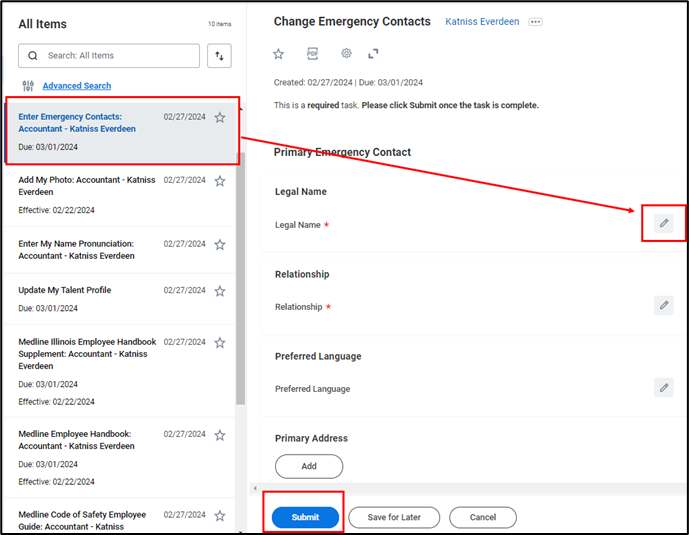This screenshot has height=535, width=689.
Task: Open ellipsis menu next to Katniss Everdeen
Action: [535, 22]
